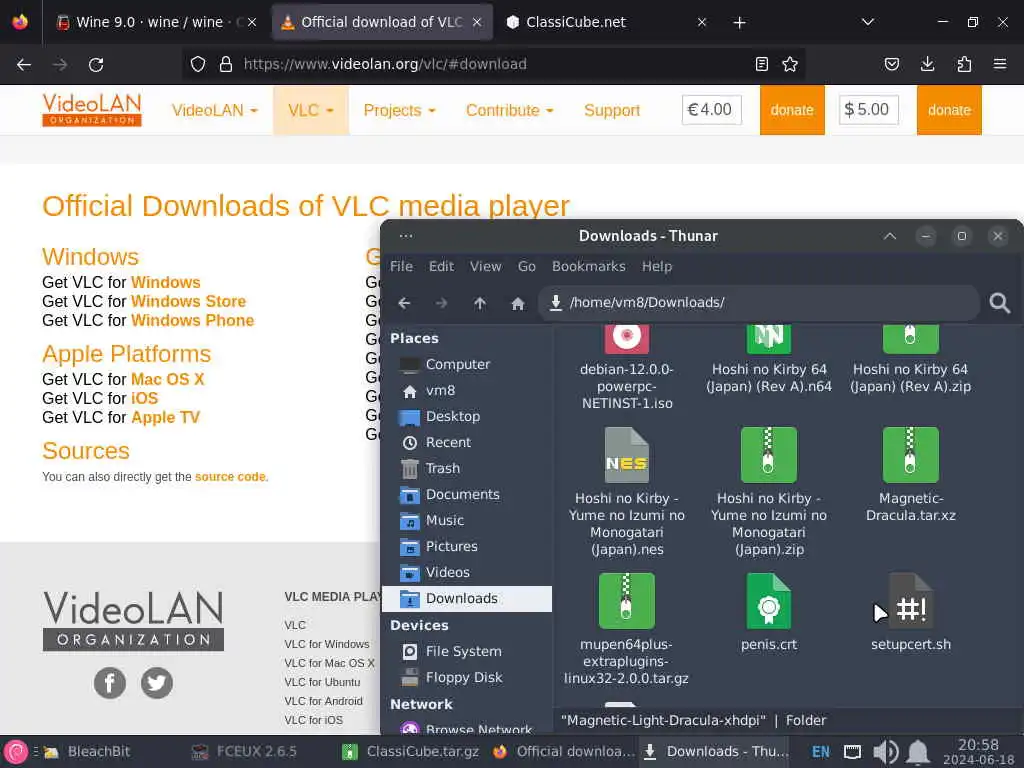Open the Edit menu in Thunar
The image size is (1024, 768).
coord(441,266)
